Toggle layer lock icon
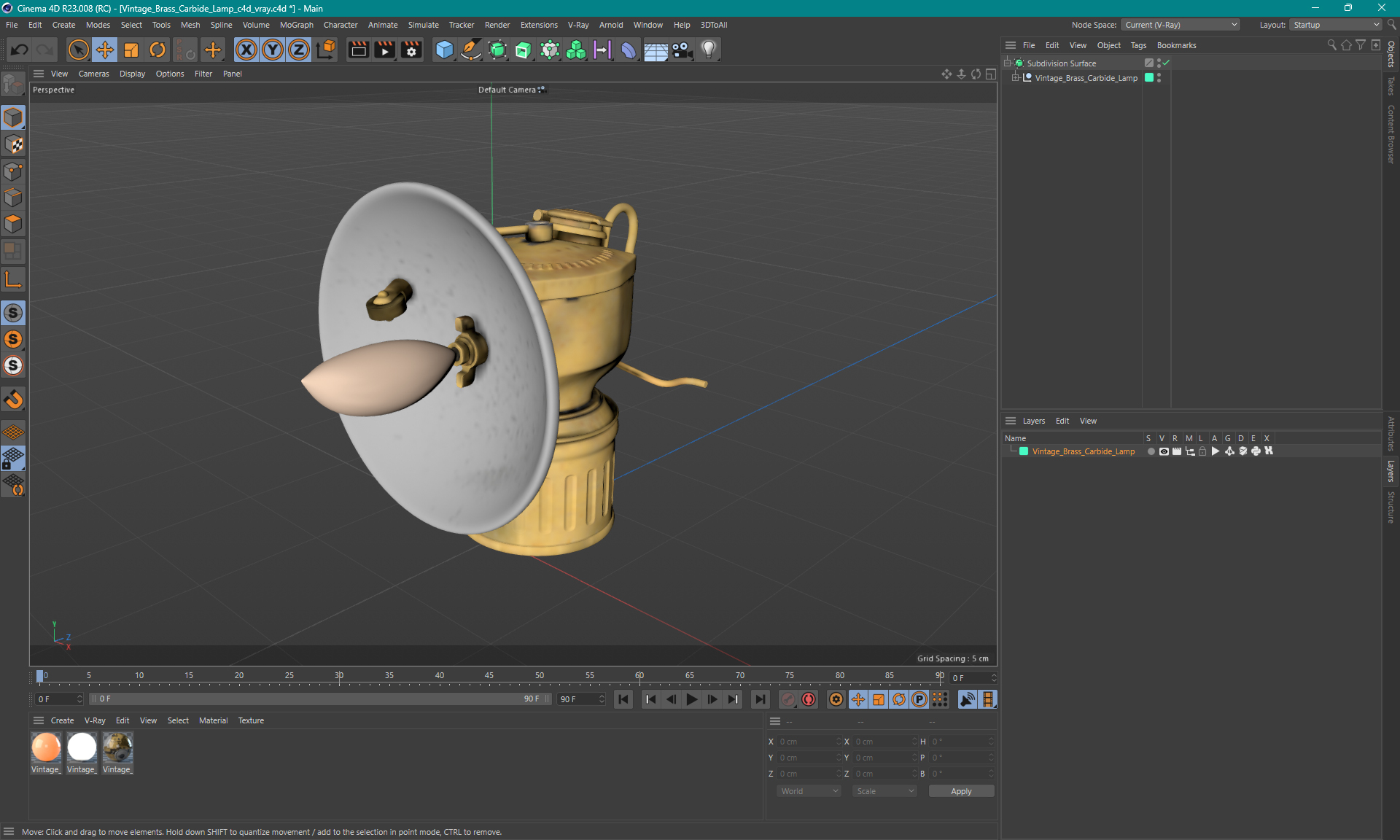1400x840 pixels. [x=1202, y=451]
